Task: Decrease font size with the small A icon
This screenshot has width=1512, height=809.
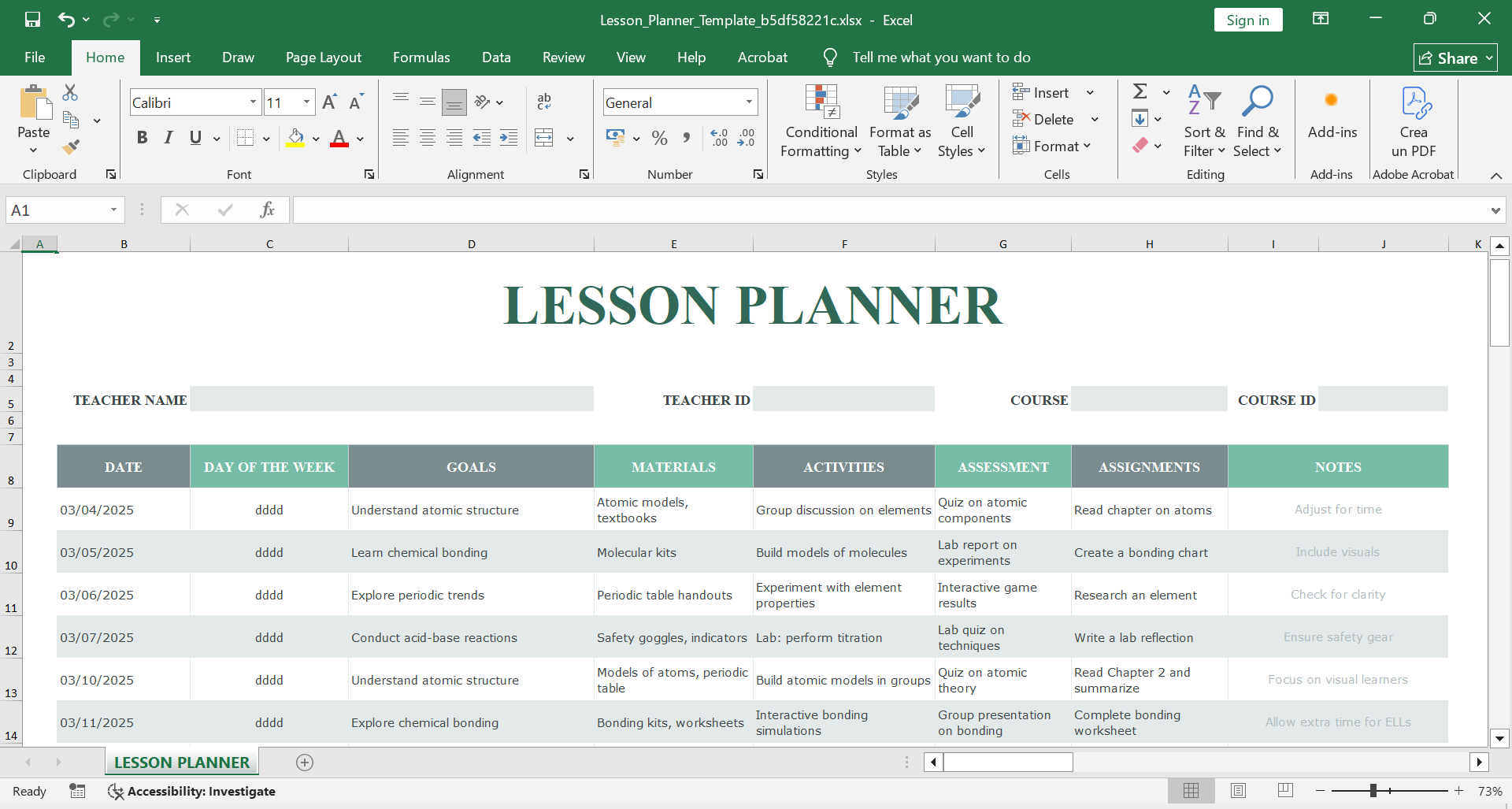Action: pyautogui.click(x=356, y=102)
